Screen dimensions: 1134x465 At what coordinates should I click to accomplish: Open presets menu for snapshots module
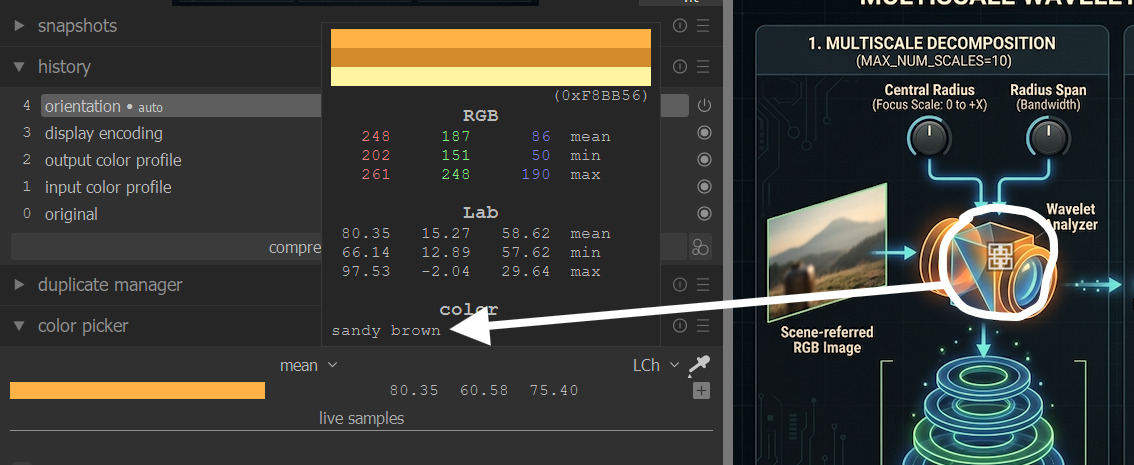(x=704, y=26)
